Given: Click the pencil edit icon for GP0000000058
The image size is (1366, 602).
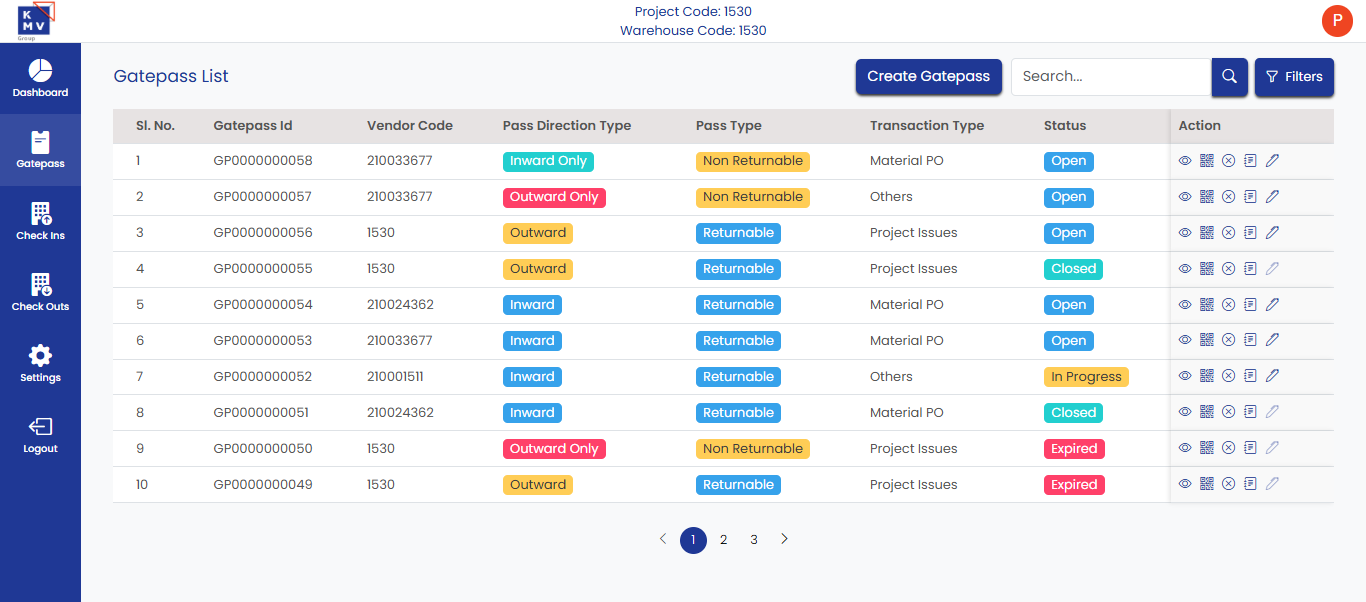Looking at the screenshot, I should [1272, 161].
